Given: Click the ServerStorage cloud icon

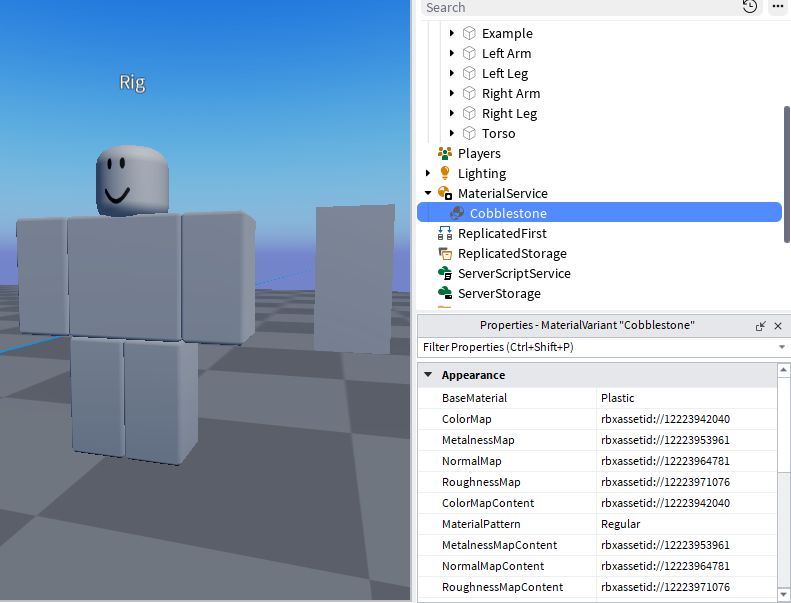Looking at the screenshot, I should click(445, 293).
